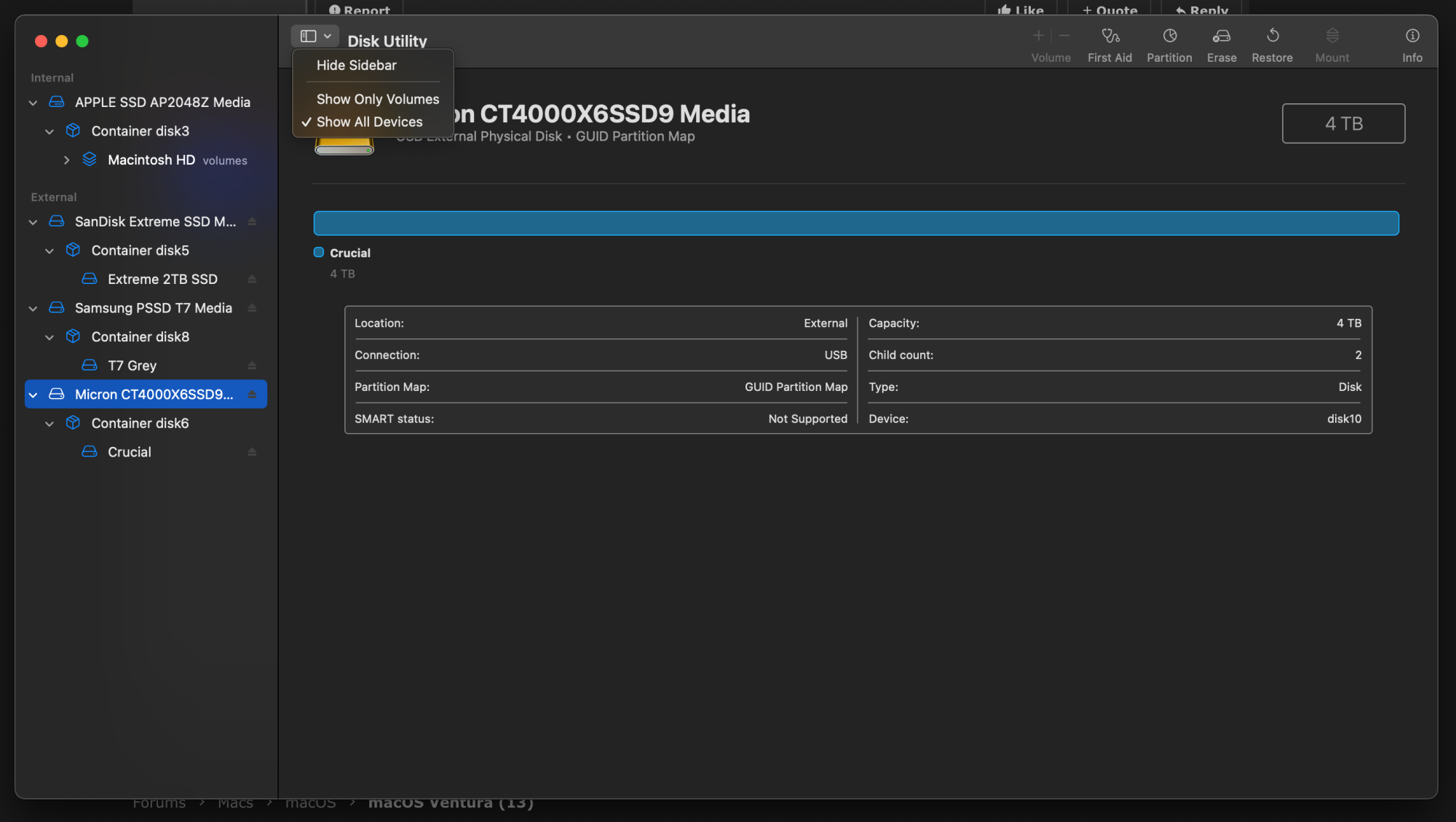Select Extreme 2TB SSD volume in sidebar
Viewport: 1456px width, 822px height.
pos(162,280)
